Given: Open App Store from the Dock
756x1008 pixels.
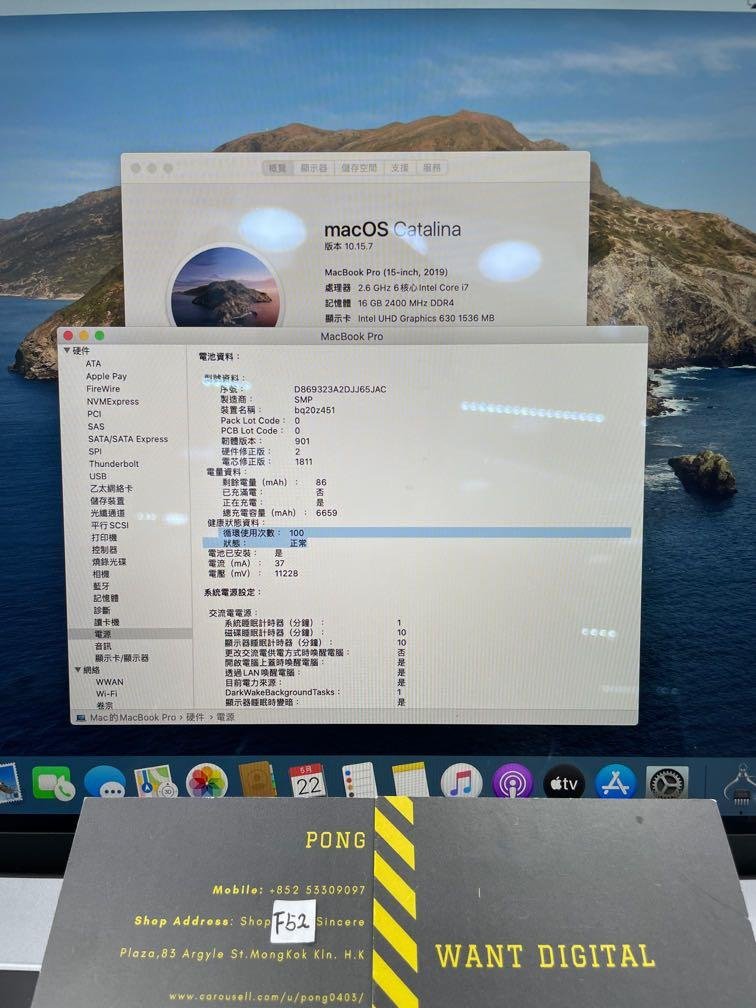Looking at the screenshot, I should pyautogui.click(x=615, y=782).
